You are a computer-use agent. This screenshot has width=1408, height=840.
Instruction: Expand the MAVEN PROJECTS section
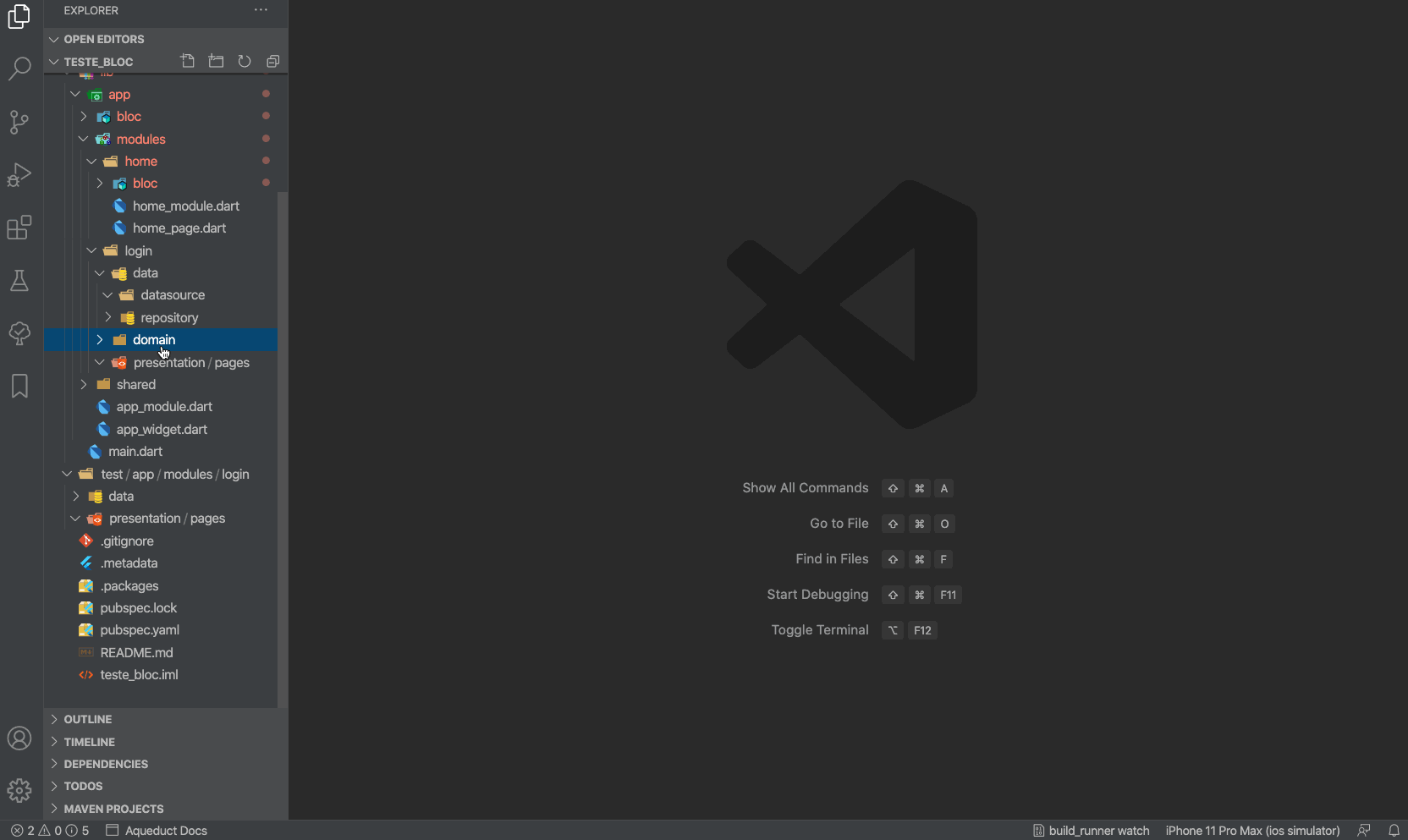tap(113, 809)
